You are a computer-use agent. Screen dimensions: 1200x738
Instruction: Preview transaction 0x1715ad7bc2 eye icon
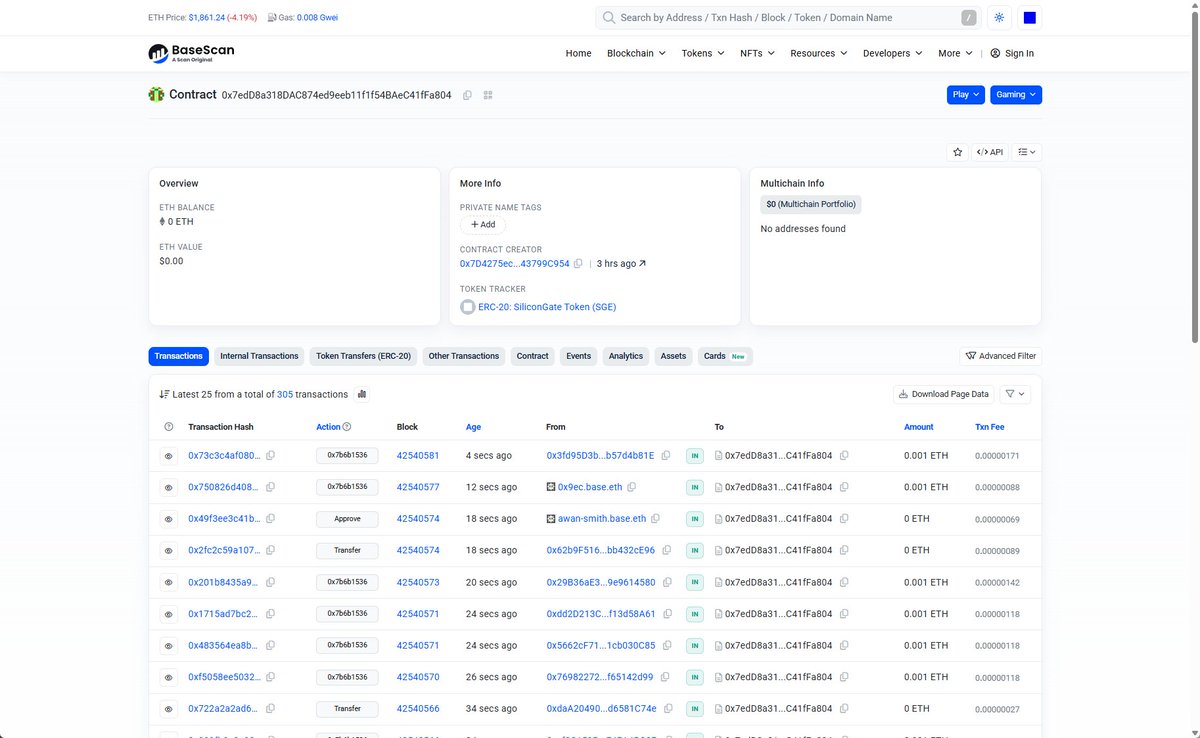(168, 614)
